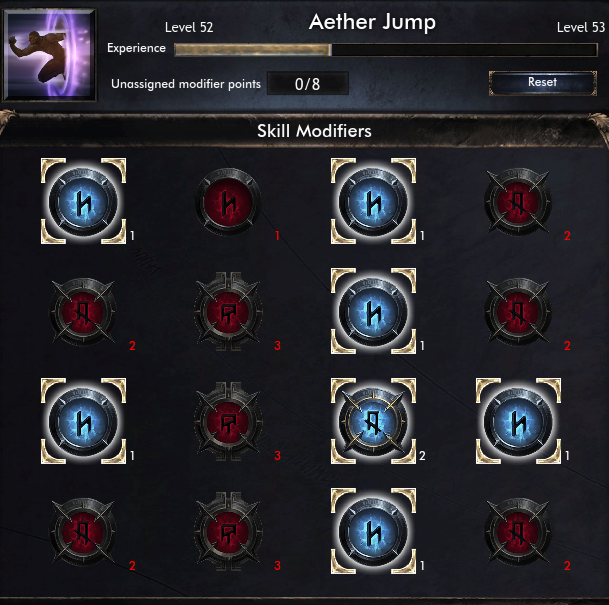Toggle the active blue modifier in row one, column three
Image resolution: width=609 pixels, height=605 pixels.
click(373, 201)
